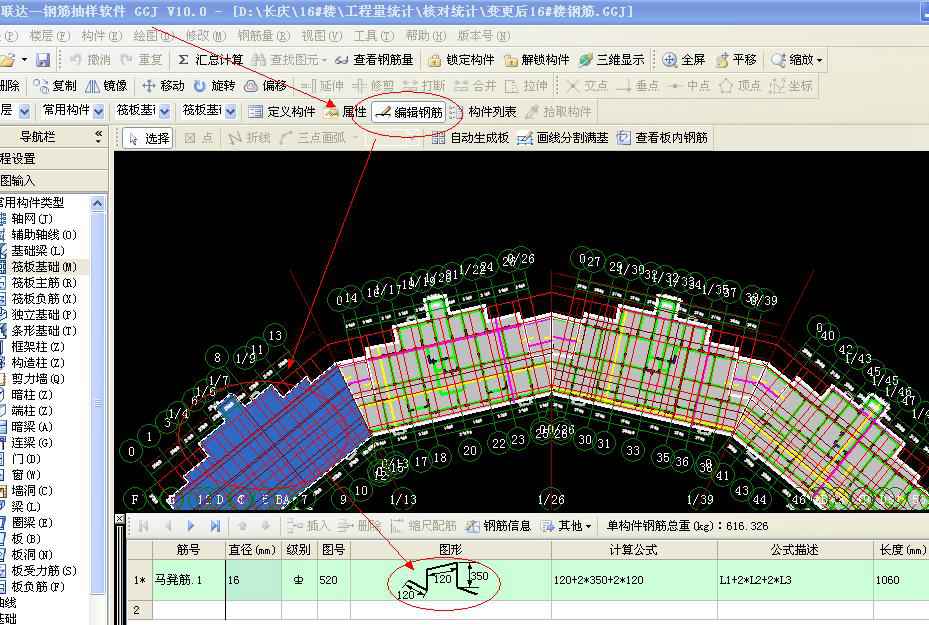Open 查看钢筋量 to view rebar quantity

pyautogui.click(x=374, y=60)
